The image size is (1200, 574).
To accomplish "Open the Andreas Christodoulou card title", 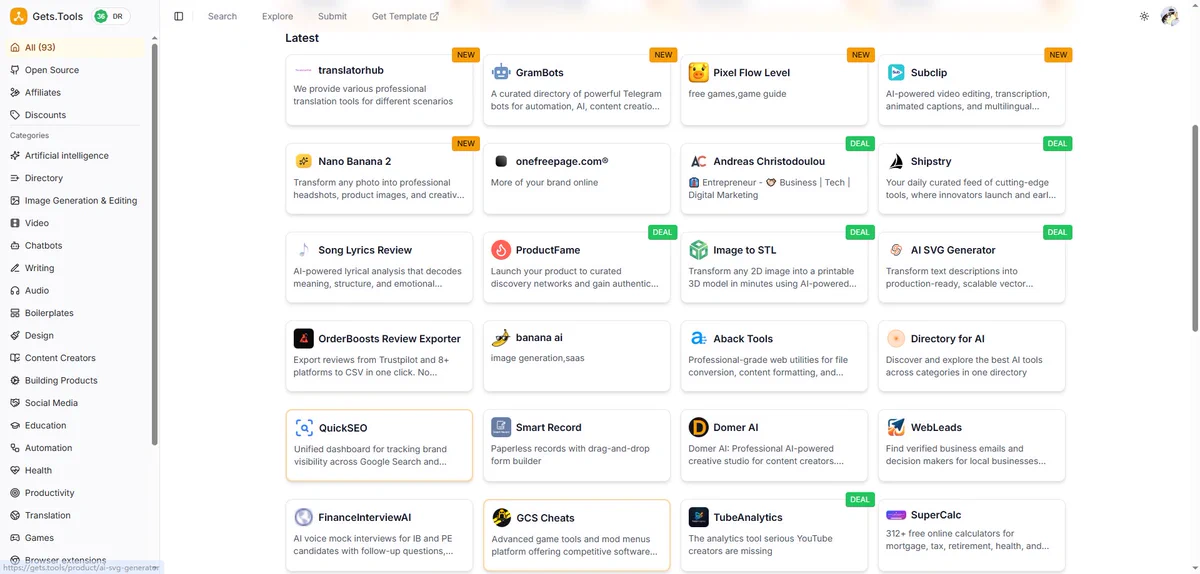I will (769, 161).
